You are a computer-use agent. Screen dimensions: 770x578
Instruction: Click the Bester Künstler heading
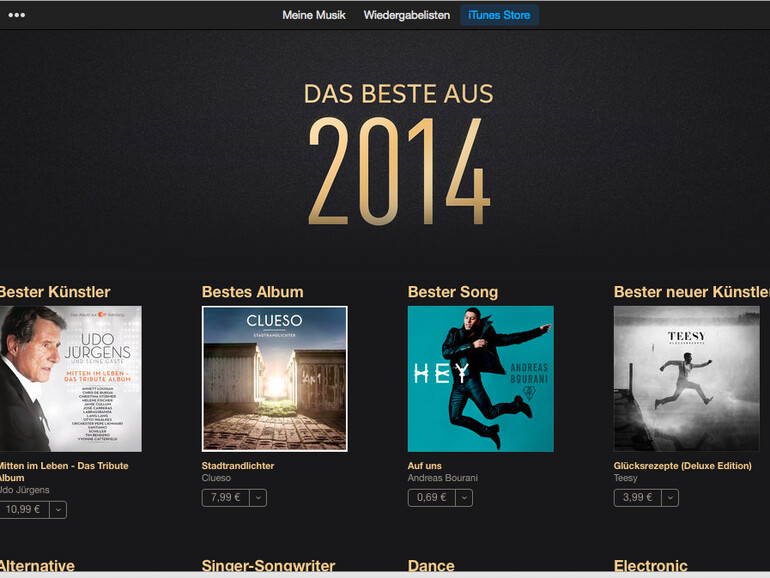click(x=55, y=292)
